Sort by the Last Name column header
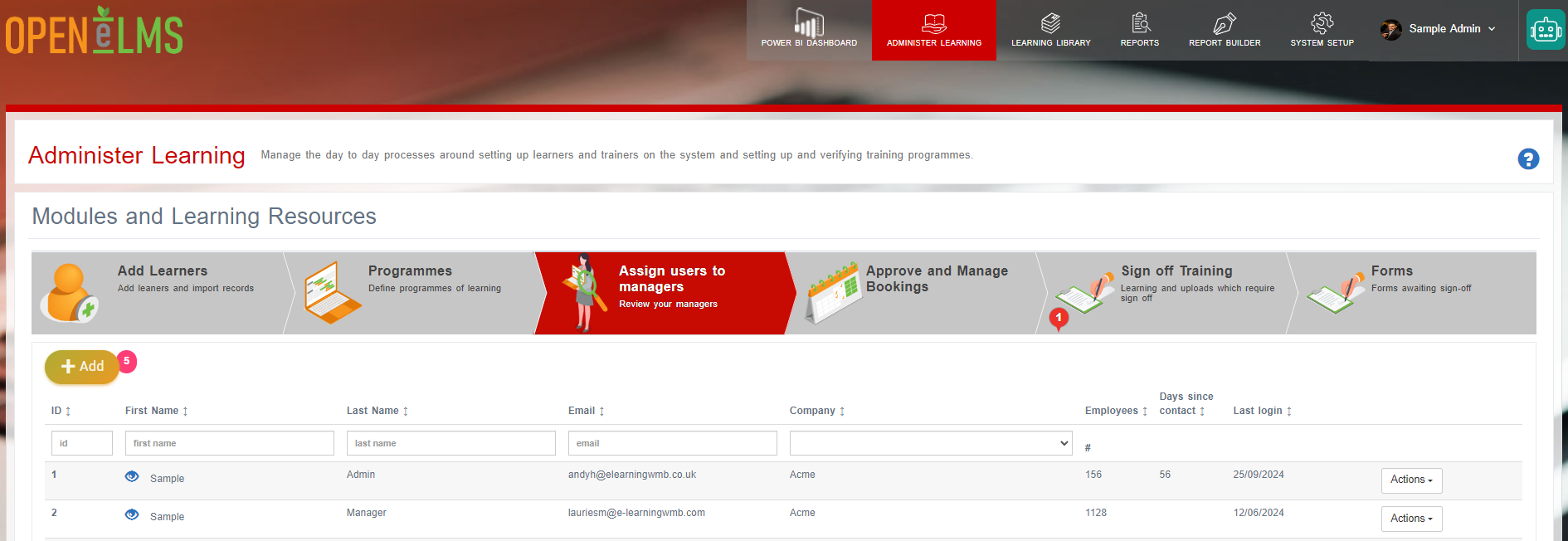 [377, 411]
